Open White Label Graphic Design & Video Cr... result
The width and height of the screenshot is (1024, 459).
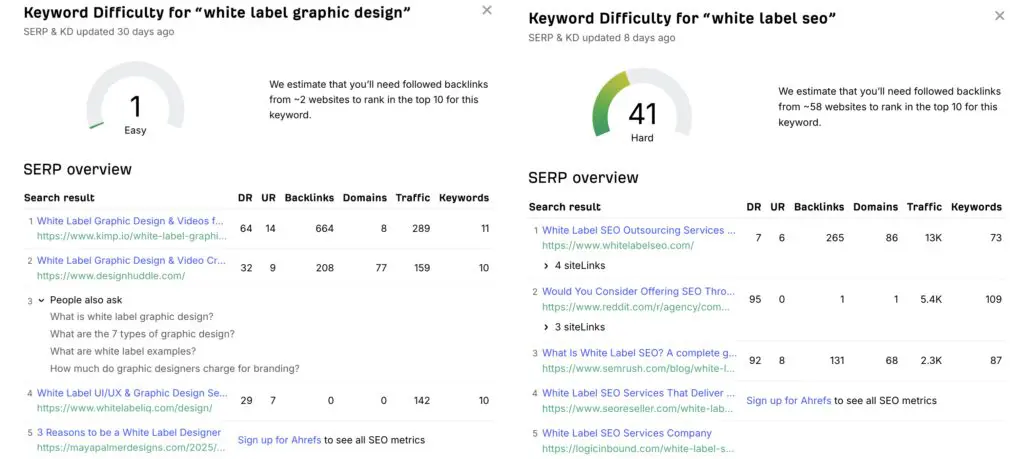(131, 260)
